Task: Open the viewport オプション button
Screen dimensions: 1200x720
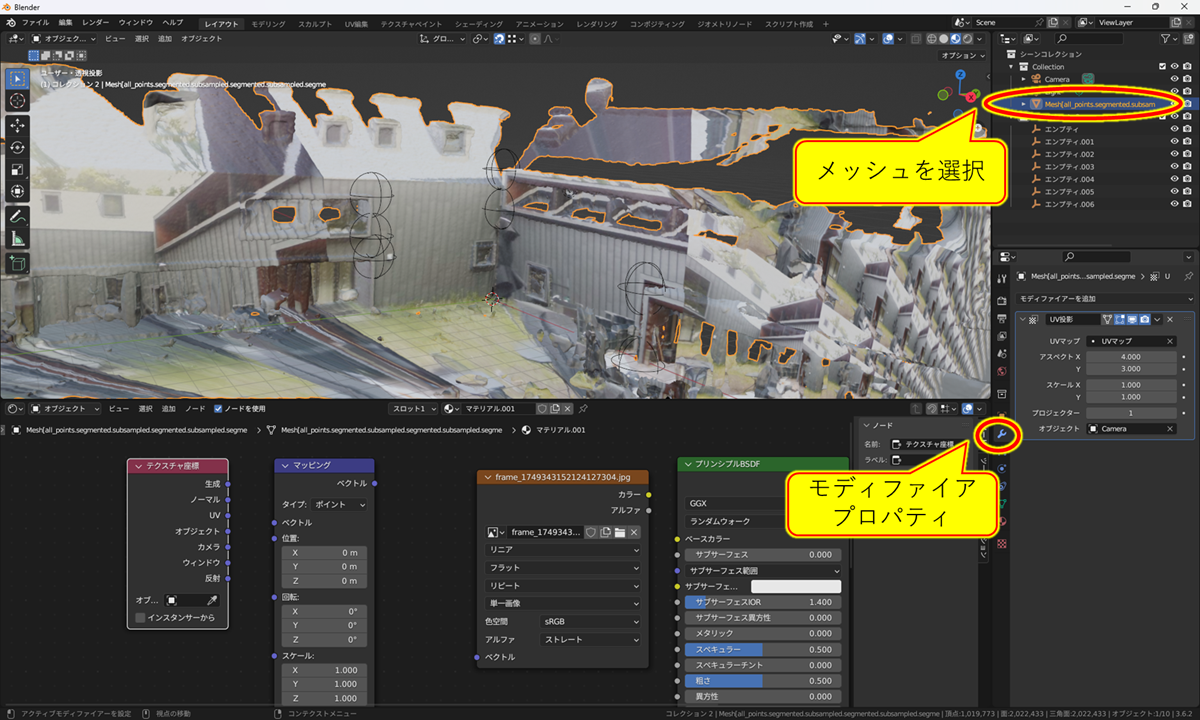Action: tap(961, 56)
